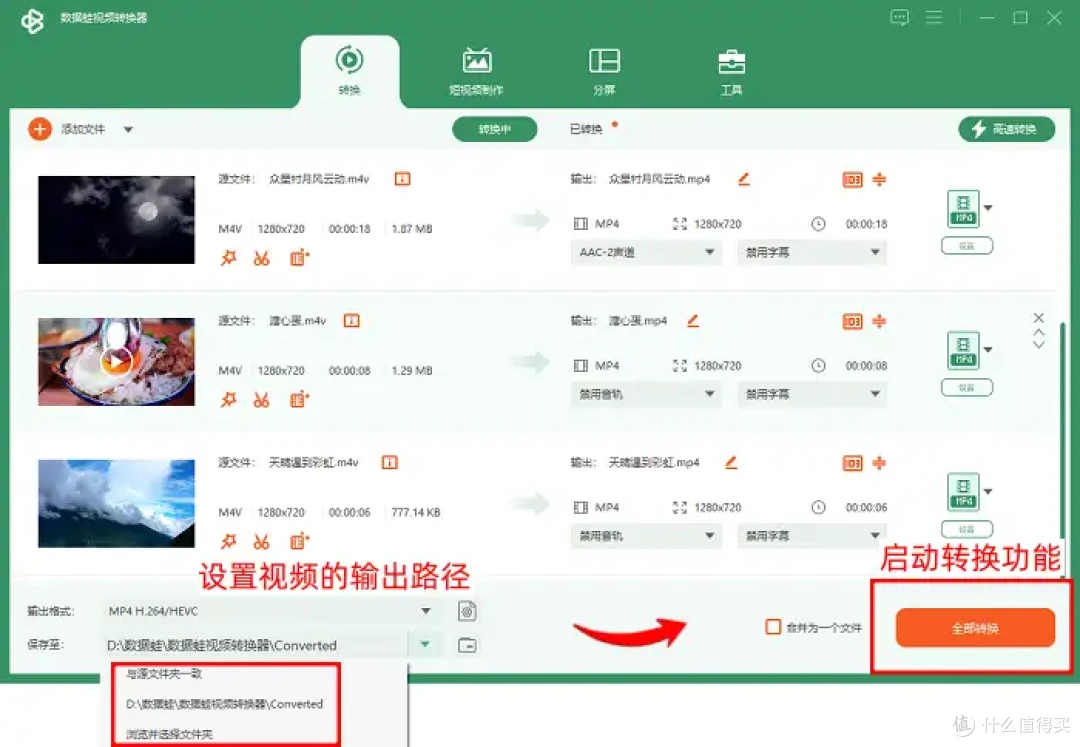1080x747 pixels.
Task: Rename output of the 00:00:18 video with pencil
Action: [743, 179]
